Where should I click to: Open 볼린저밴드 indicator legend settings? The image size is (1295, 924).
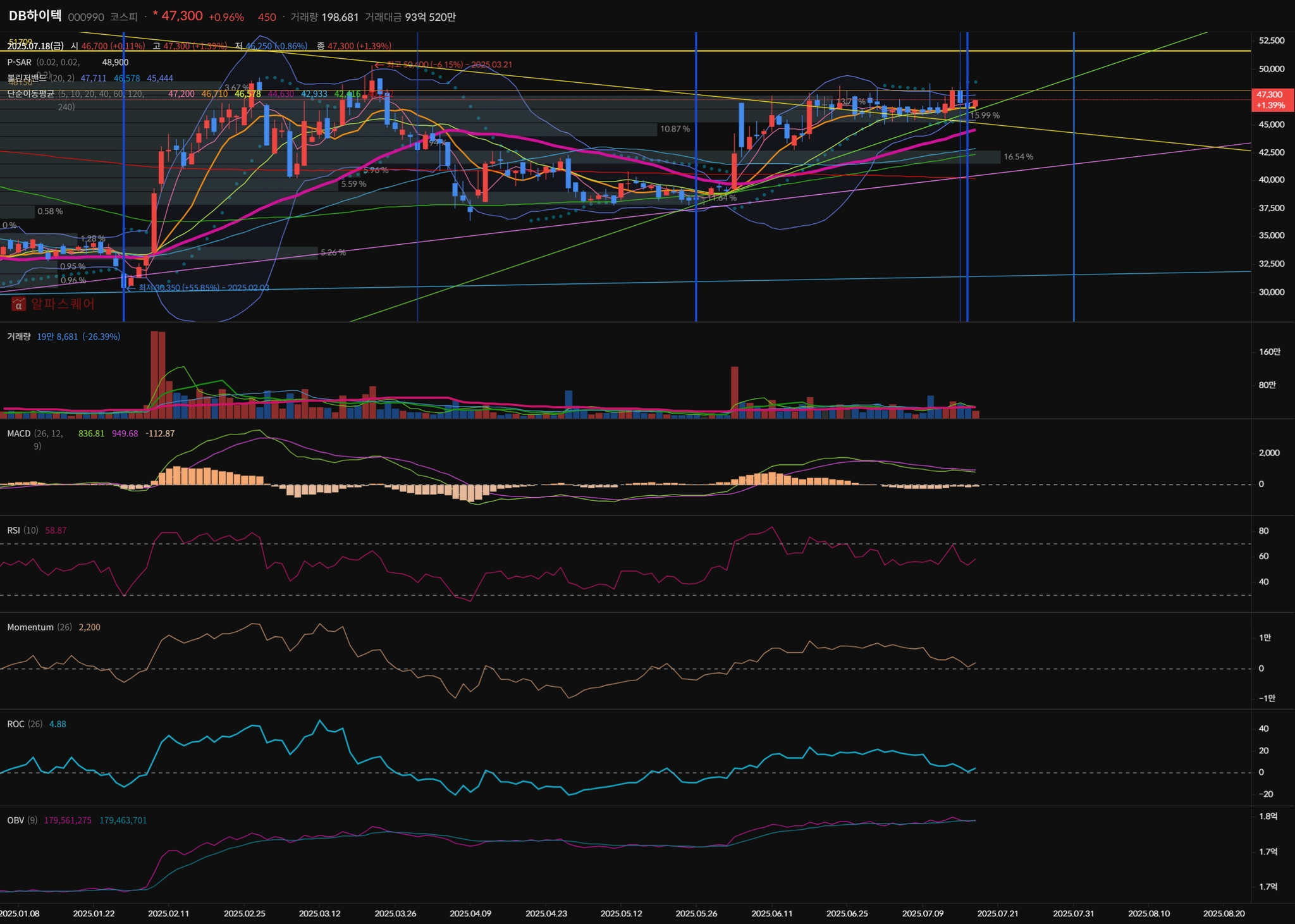click(x=27, y=78)
